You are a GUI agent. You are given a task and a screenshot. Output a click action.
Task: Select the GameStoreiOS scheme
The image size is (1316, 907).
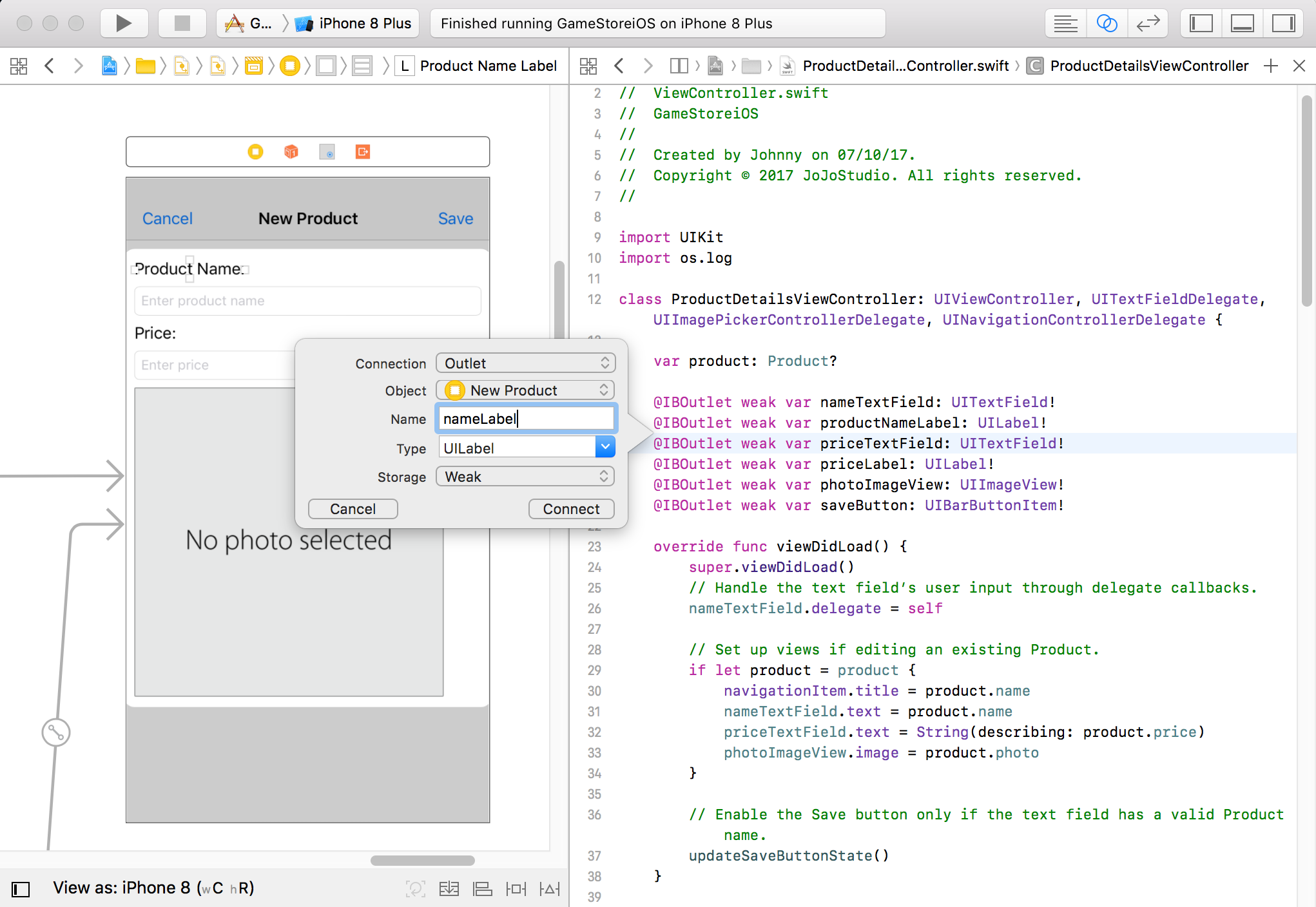pos(249,24)
